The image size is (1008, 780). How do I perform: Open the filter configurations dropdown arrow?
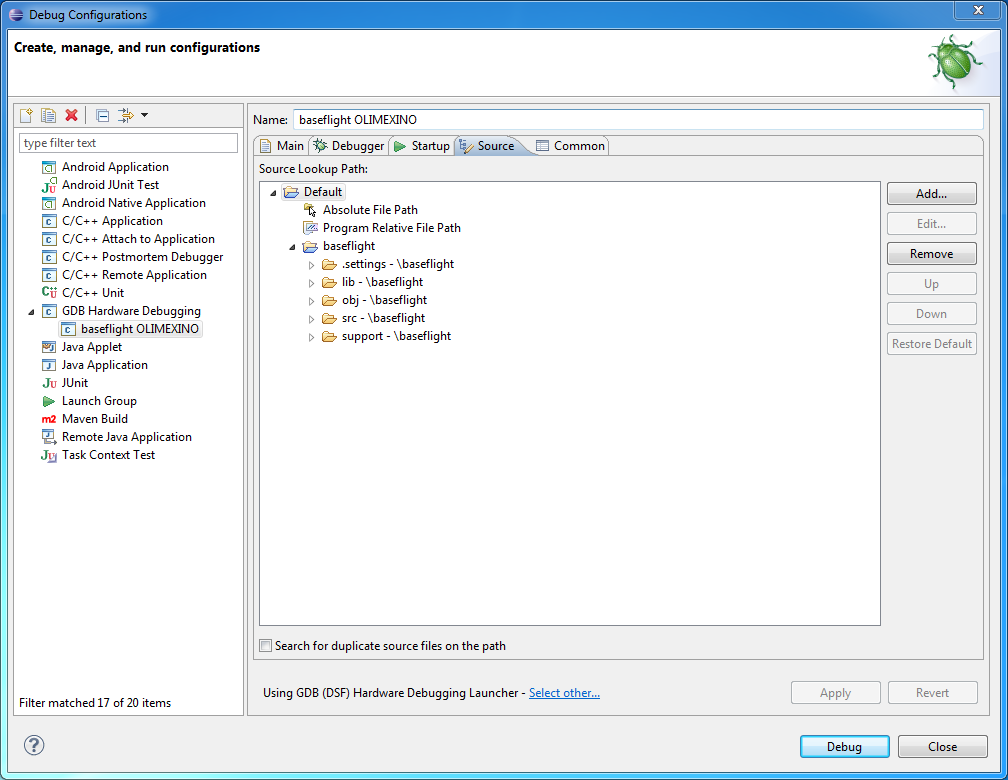144,116
